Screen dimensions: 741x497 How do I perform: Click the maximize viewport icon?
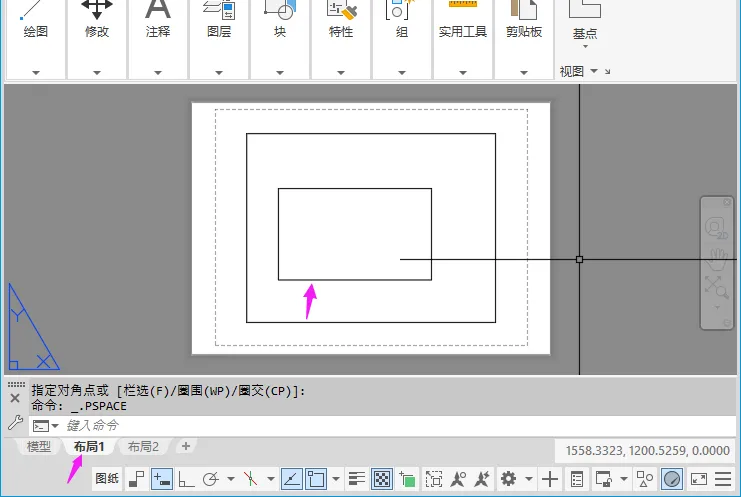tap(434, 479)
